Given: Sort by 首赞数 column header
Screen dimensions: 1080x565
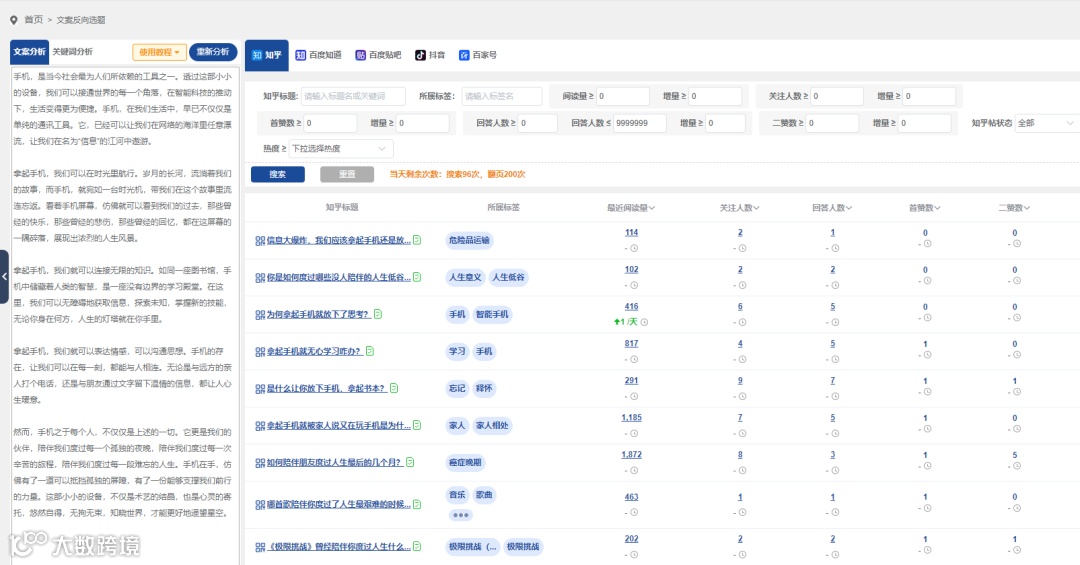Looking at the screenshot, I should pos(924,207).
